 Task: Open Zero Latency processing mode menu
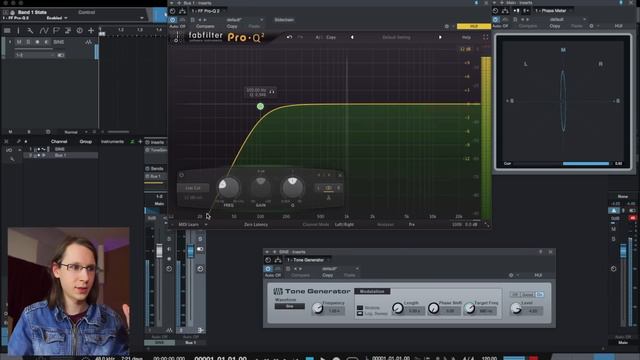256,224
